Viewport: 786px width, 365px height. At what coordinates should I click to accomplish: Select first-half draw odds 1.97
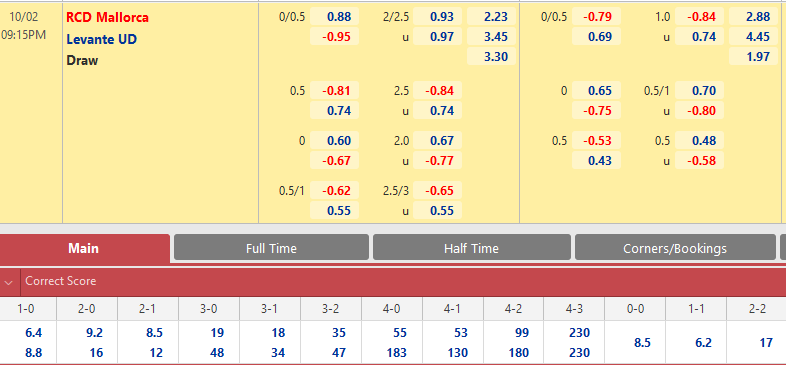point(753,57)
